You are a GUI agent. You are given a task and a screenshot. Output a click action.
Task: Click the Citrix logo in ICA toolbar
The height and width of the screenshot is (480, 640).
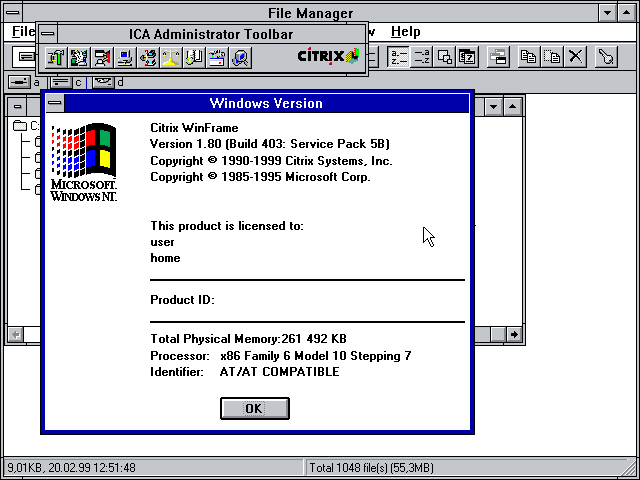pos(328,56)
